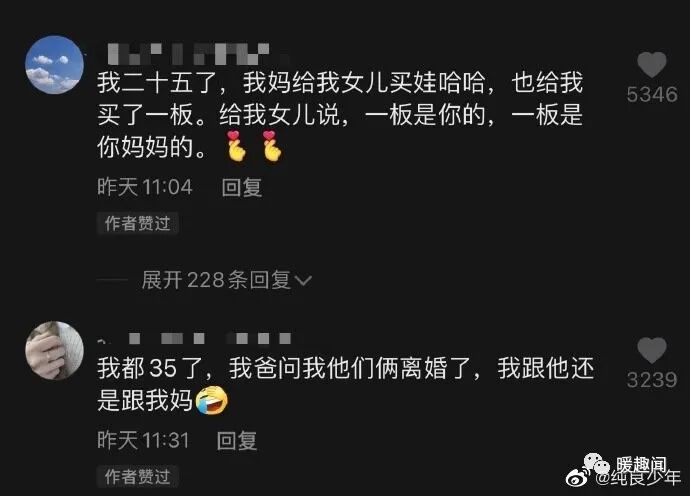Open the second commenter's blurred username
The height and width of the screenshot is (496, 690).
tap(194, 338)
